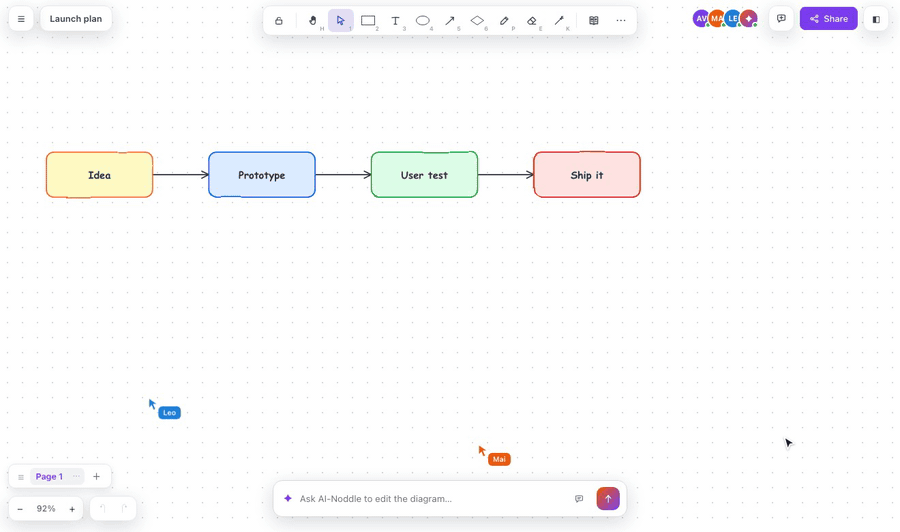Open the comments panel icon
This screenshot has width=900, height=532.
tap(781, 19)
